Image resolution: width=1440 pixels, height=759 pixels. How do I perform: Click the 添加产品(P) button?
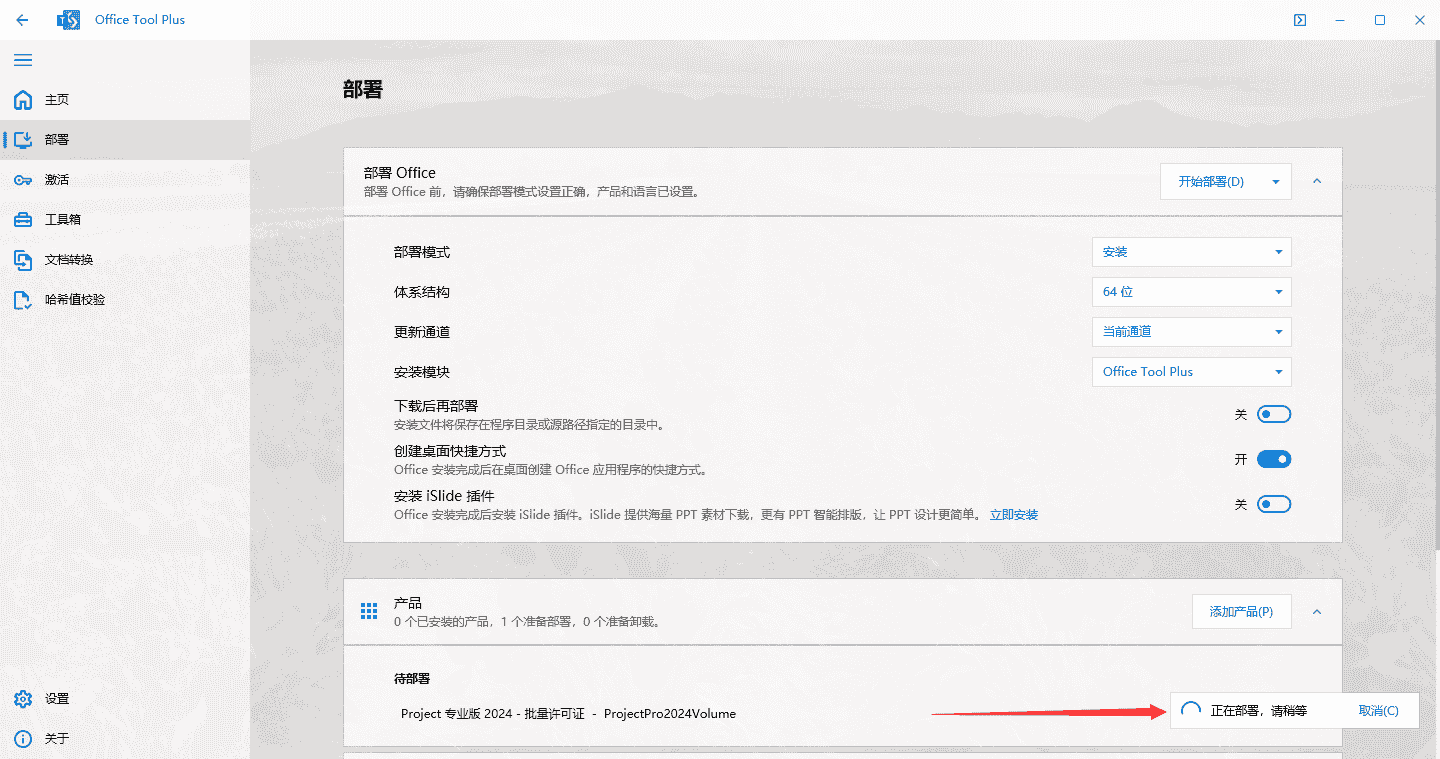pyautogui.click(x=1241, y=612)
